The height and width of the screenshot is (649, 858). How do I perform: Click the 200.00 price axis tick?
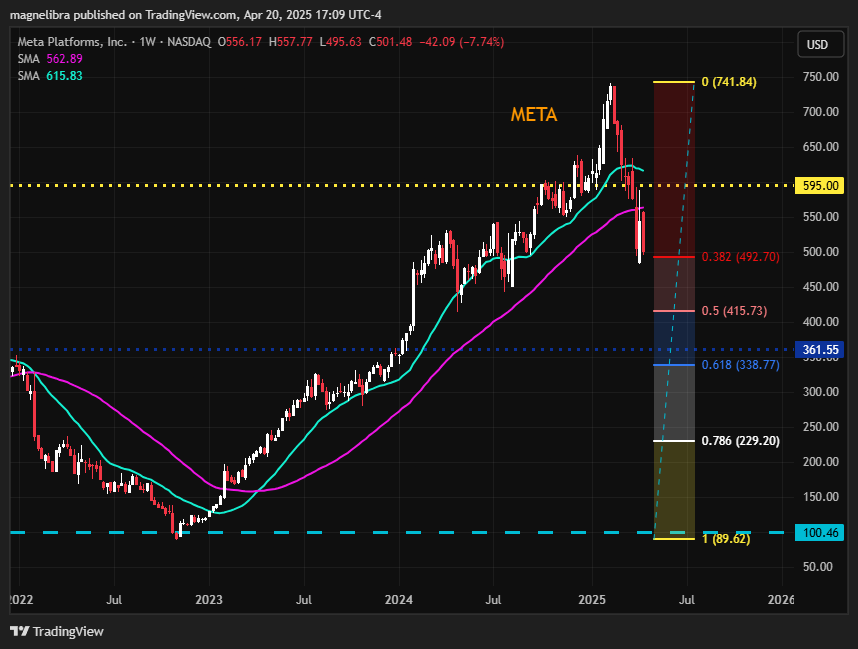820,462
